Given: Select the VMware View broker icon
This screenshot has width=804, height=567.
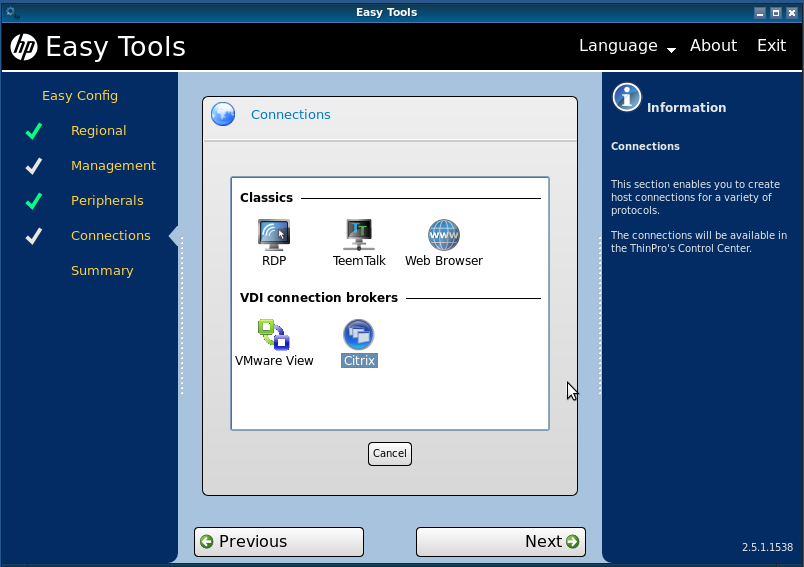Looking at the screenshot, I should 274,334.
